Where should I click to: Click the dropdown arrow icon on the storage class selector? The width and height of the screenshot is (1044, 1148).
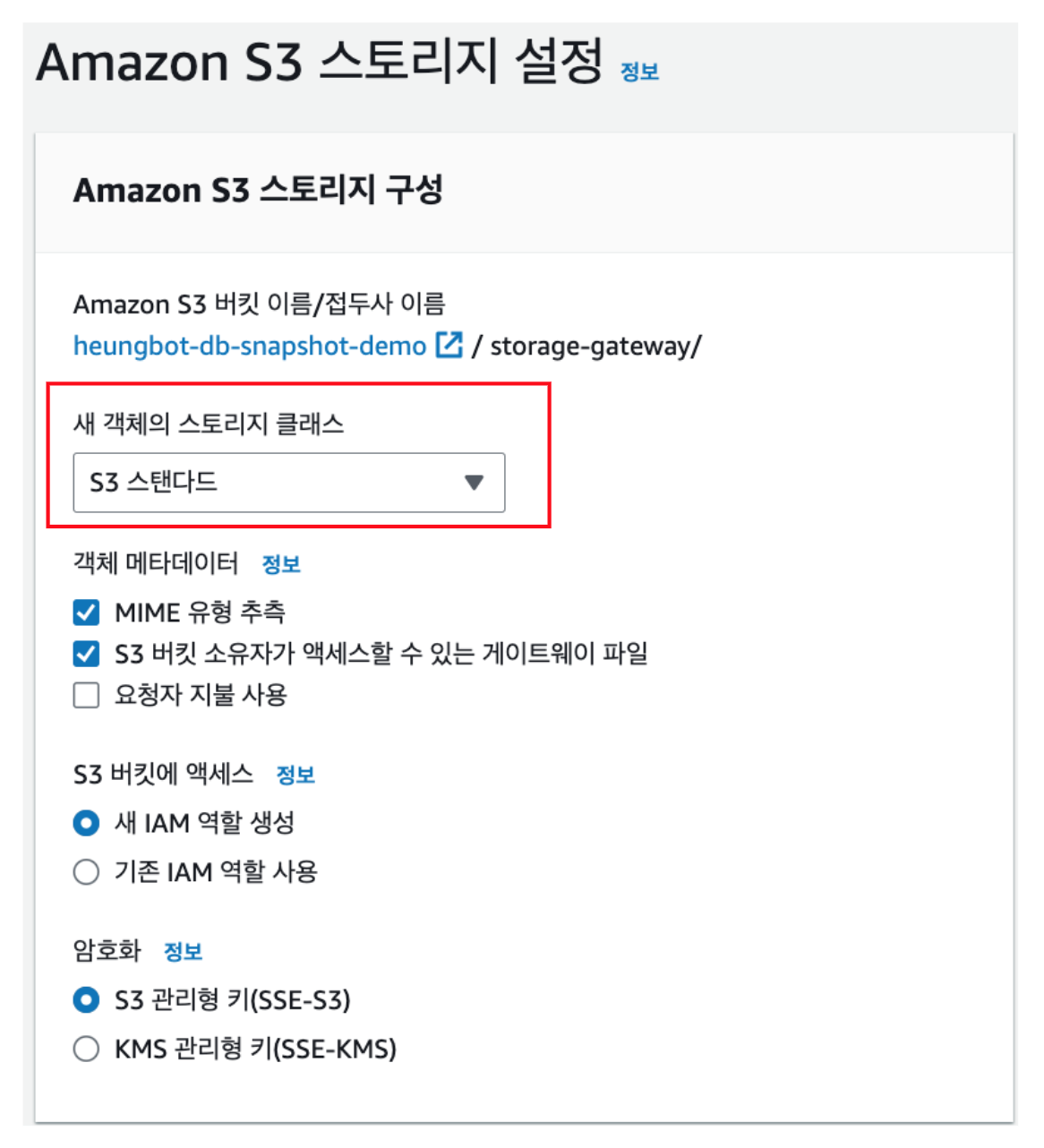point(474,484)
